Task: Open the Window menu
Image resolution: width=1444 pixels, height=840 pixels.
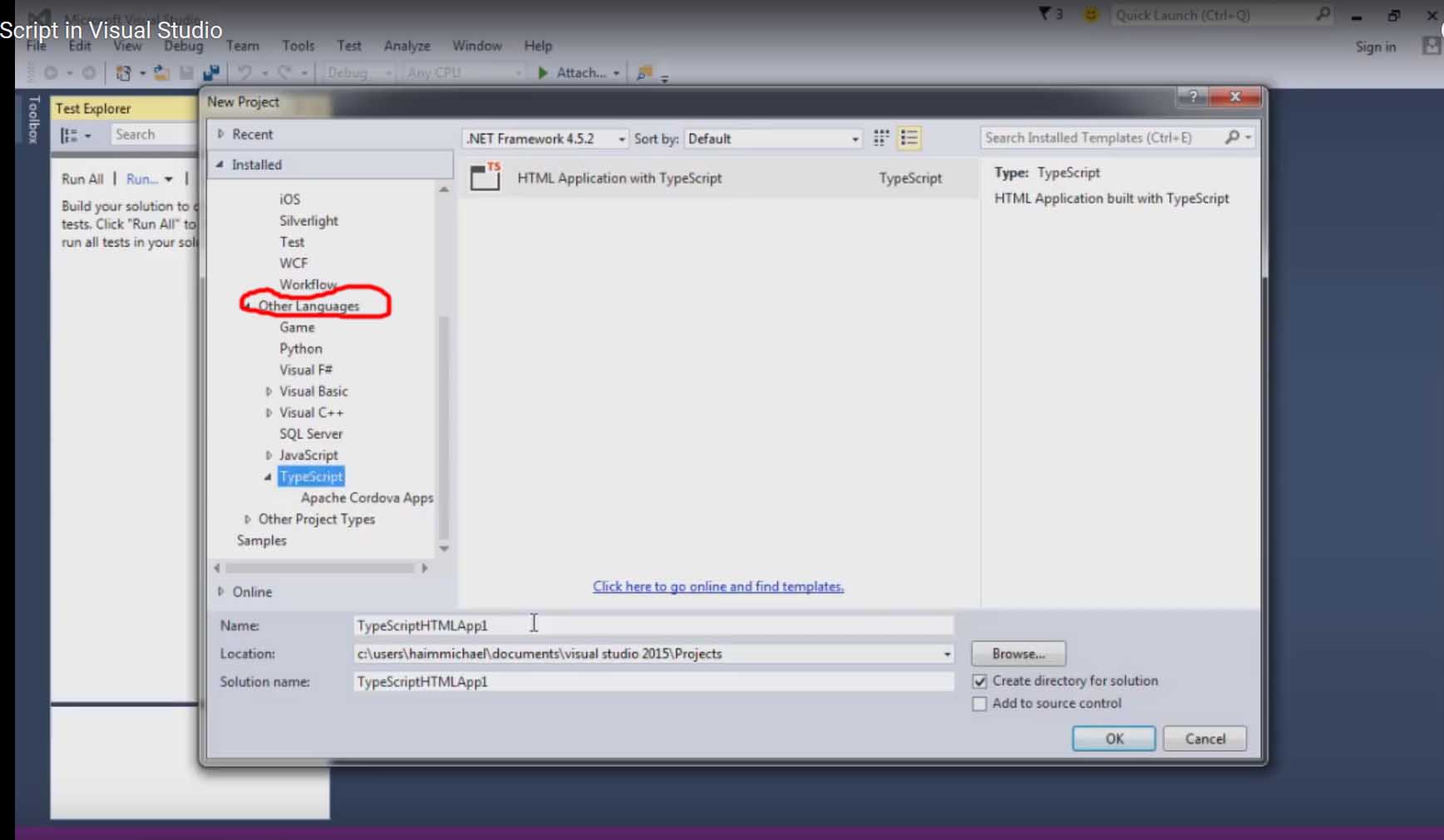Action: pos(477,46)
